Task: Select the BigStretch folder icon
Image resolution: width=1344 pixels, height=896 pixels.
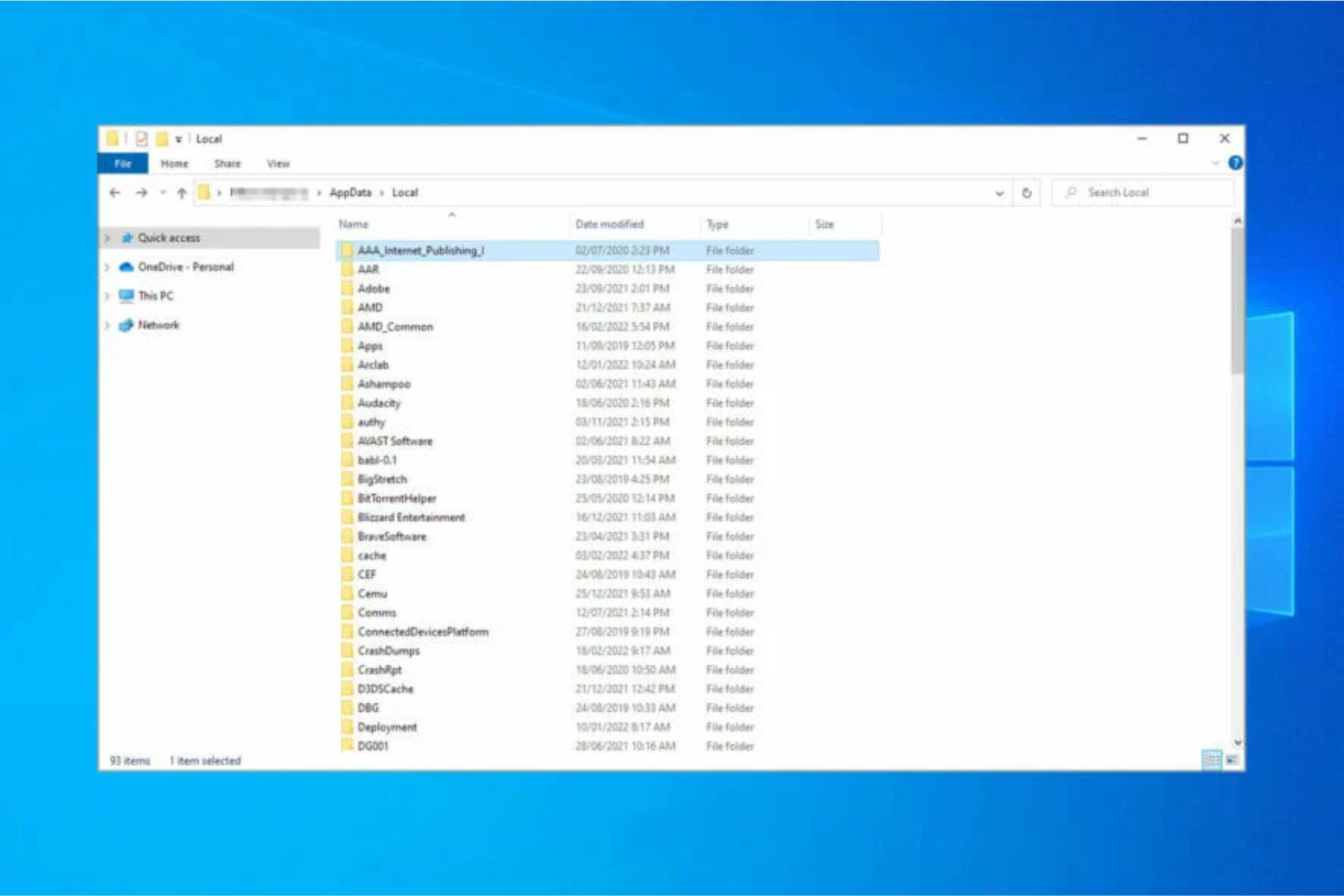Action: point(347,479)
